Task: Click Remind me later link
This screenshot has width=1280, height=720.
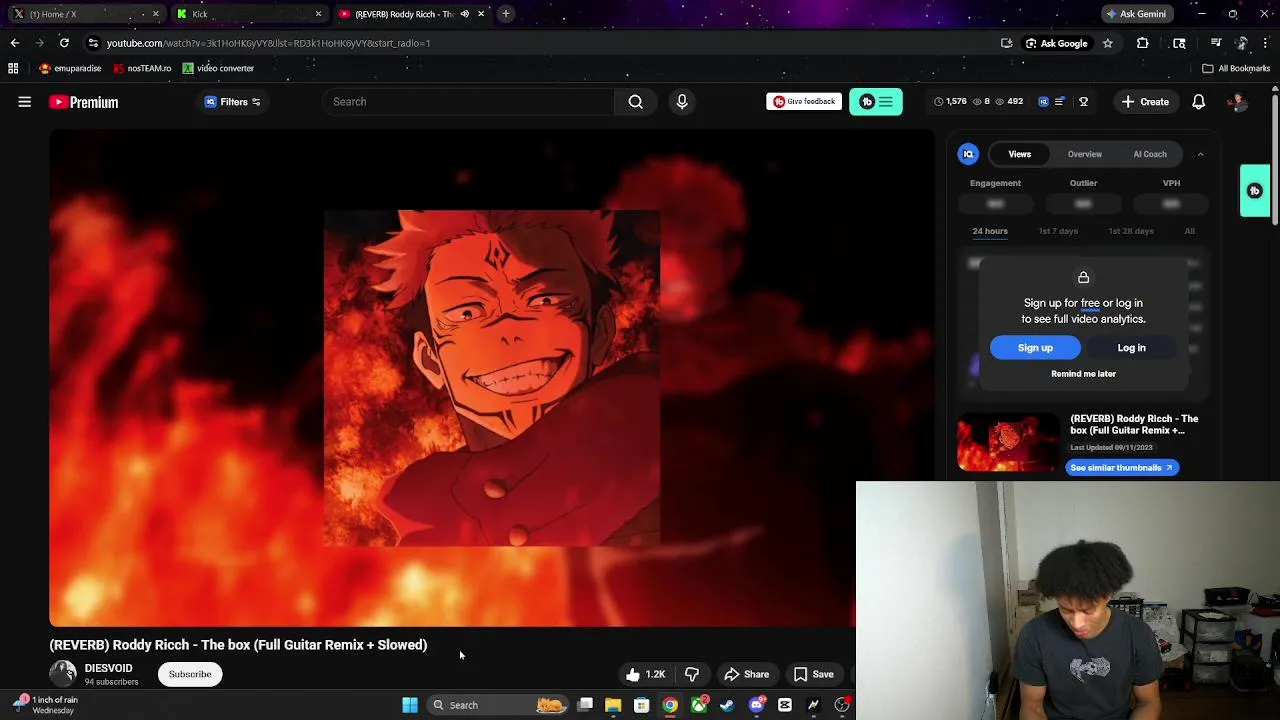Action: [1083, 374]
